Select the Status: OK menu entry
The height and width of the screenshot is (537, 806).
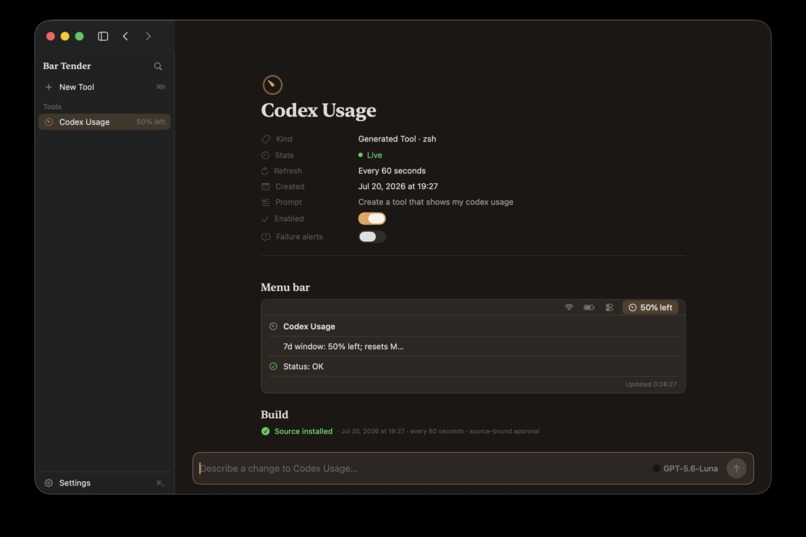[x=473, y=366]
